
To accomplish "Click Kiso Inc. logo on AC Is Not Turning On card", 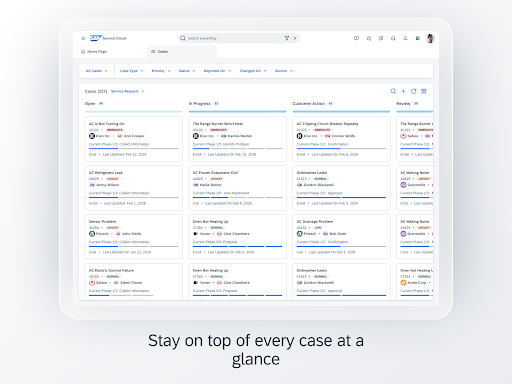I will 92,136.
